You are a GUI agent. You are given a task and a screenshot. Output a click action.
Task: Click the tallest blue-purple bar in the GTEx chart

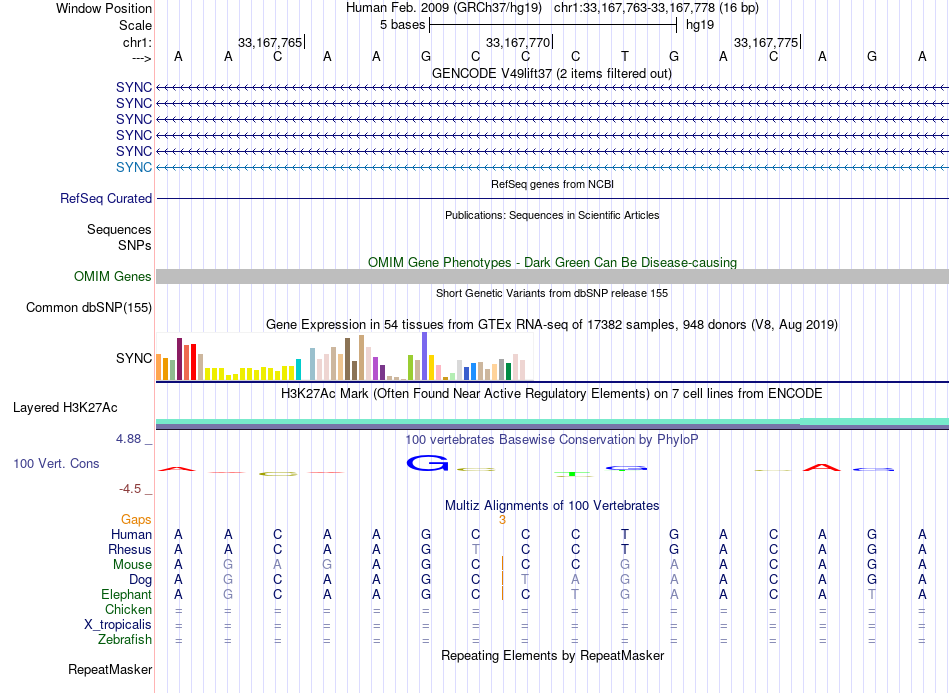[x=425, y=356]
